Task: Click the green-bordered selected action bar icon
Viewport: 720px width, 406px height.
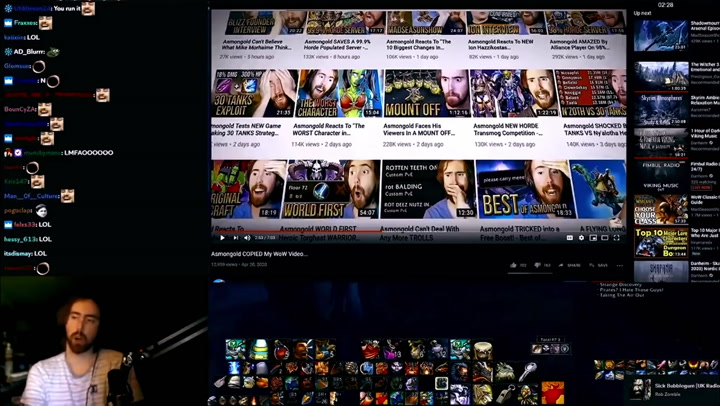Action: click(441, 382)
